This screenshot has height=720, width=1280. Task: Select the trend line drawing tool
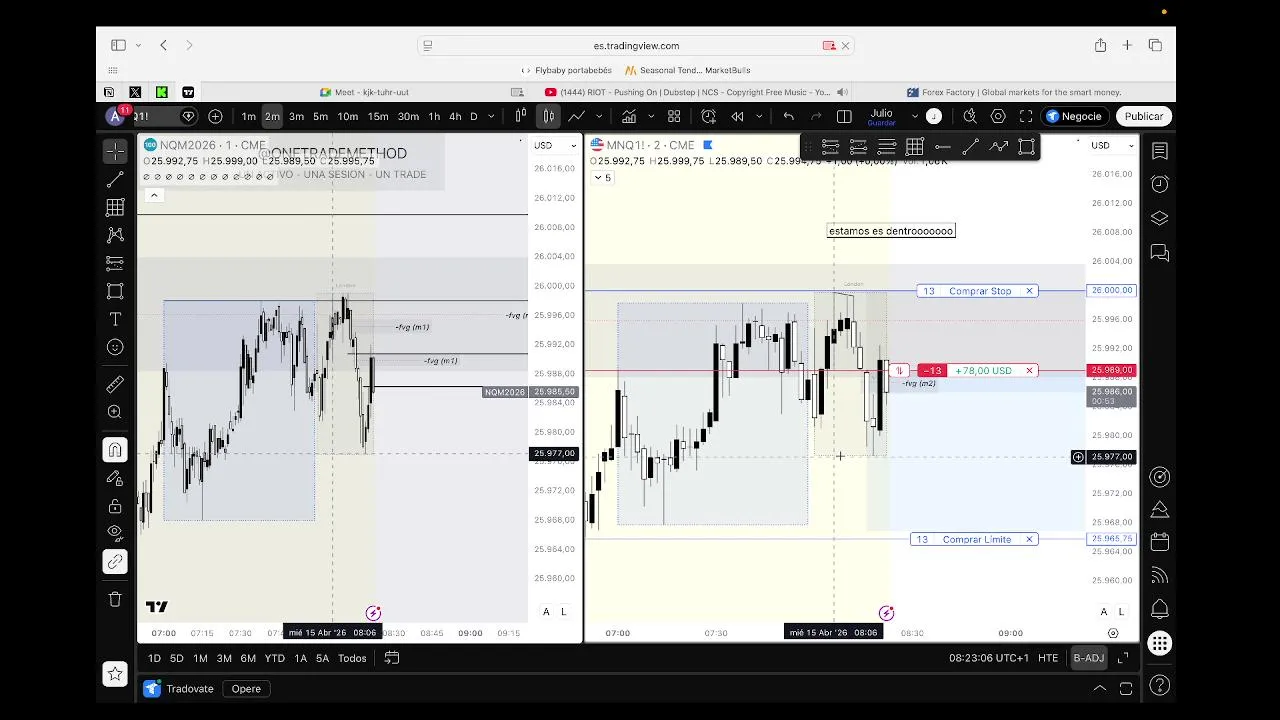(x=115, y=180)
